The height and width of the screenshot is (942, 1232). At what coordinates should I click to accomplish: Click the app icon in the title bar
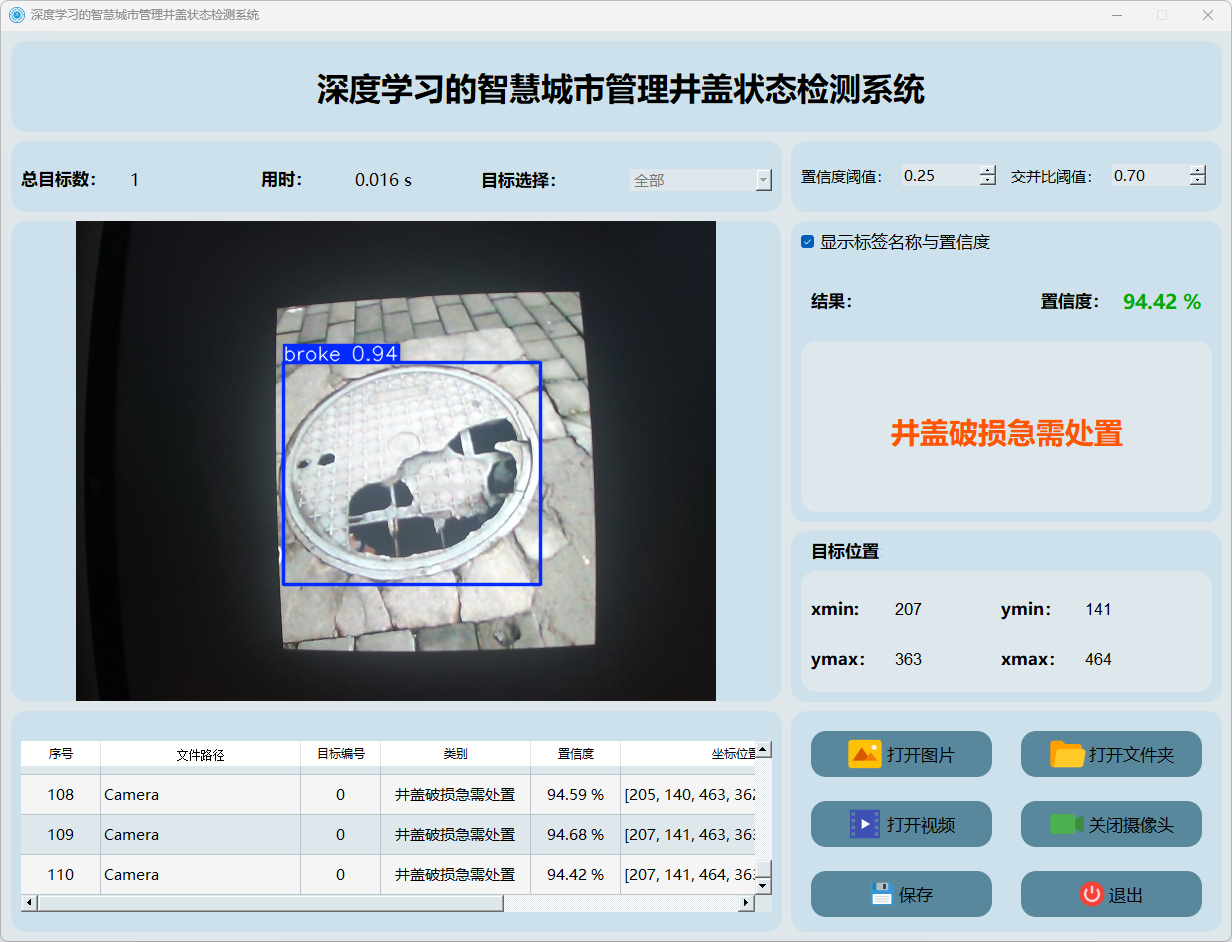(x=16, y=15)
